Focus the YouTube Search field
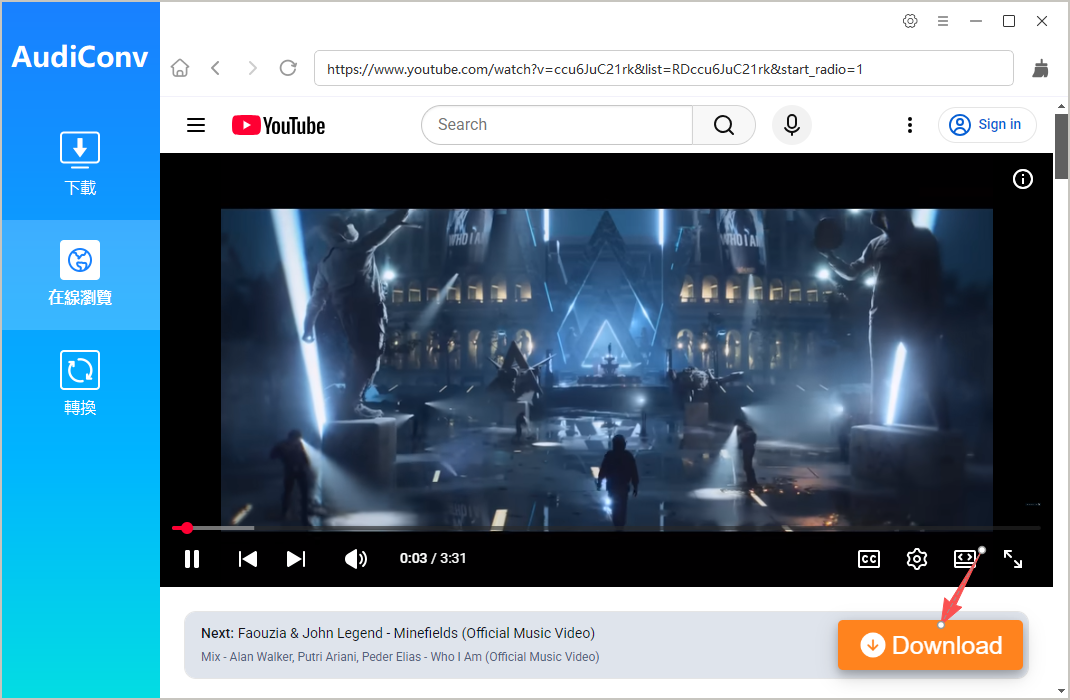This screenshot has width=1070, height=700. pos(557,125)
